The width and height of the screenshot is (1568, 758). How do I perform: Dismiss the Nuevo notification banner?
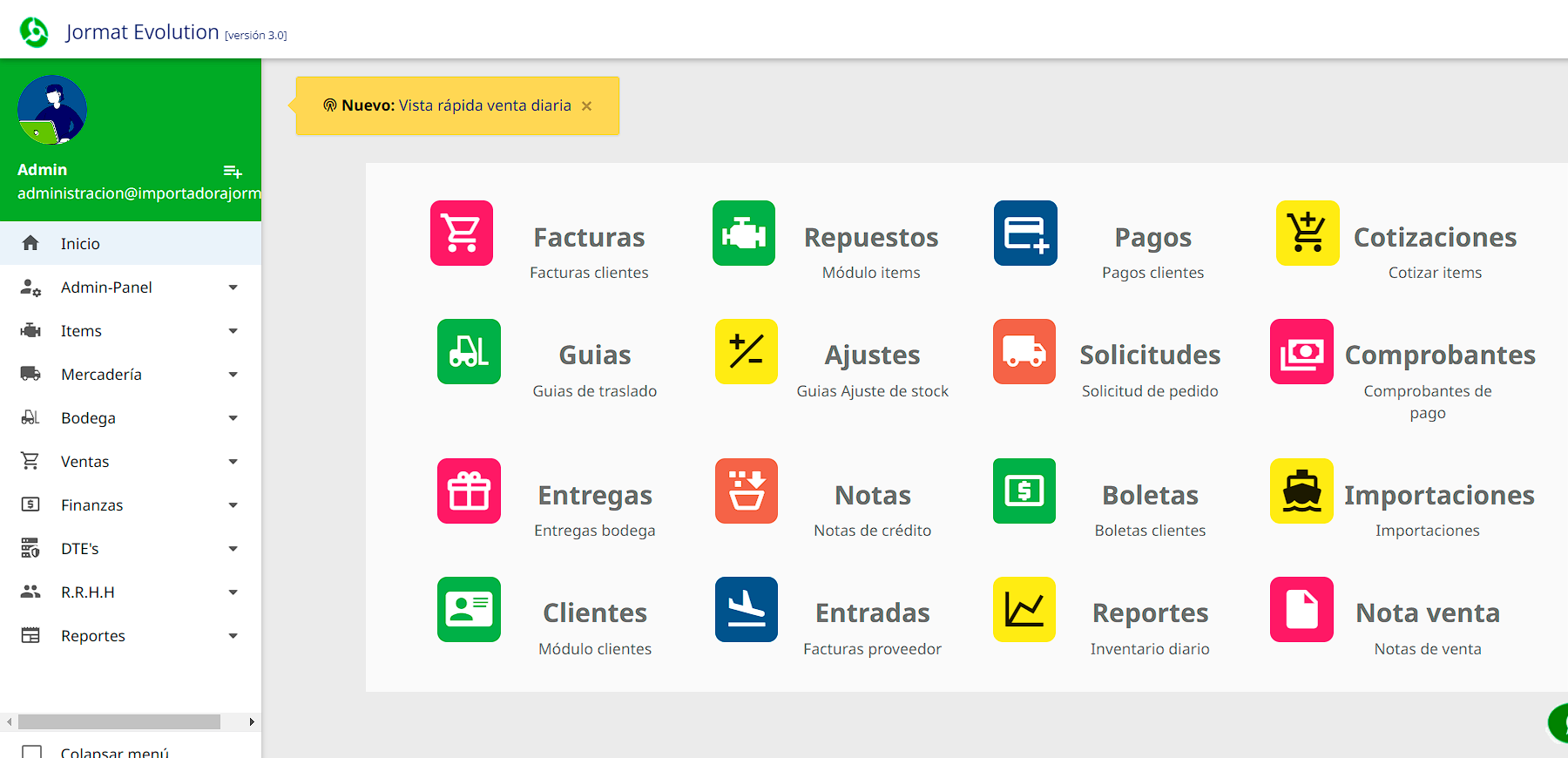(x=587, y=106)
